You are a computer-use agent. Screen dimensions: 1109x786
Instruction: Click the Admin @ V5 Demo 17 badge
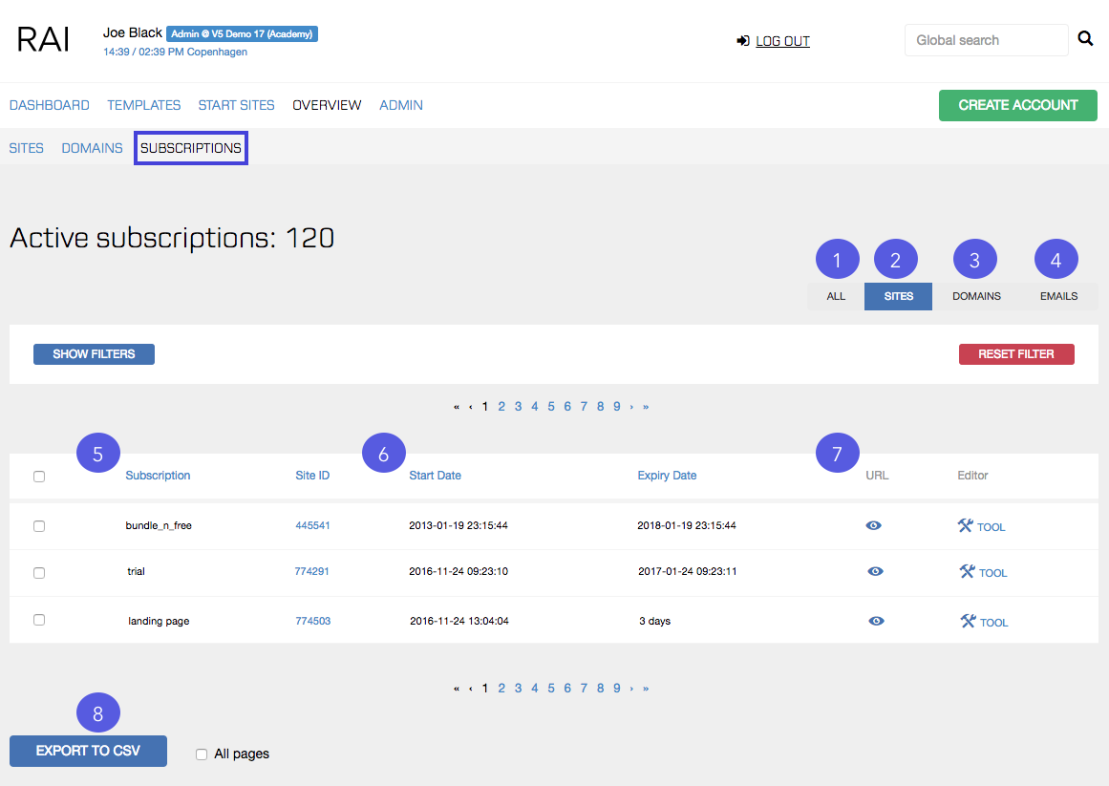pos(242,34)
